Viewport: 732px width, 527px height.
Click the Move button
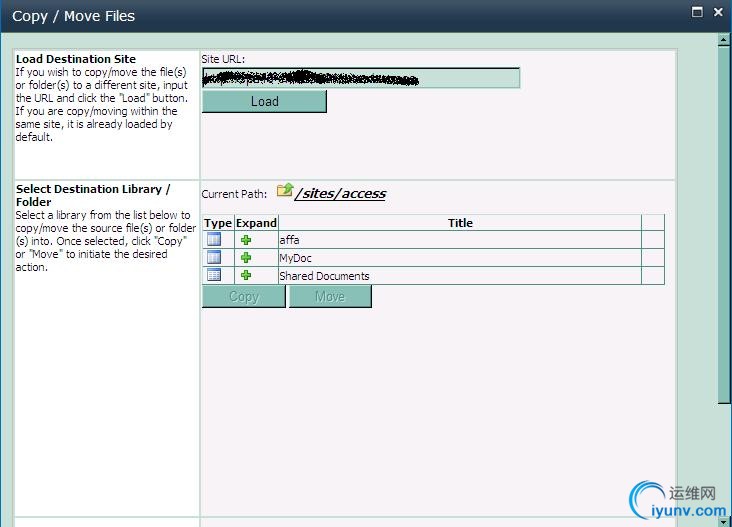(x=330, y=296)
